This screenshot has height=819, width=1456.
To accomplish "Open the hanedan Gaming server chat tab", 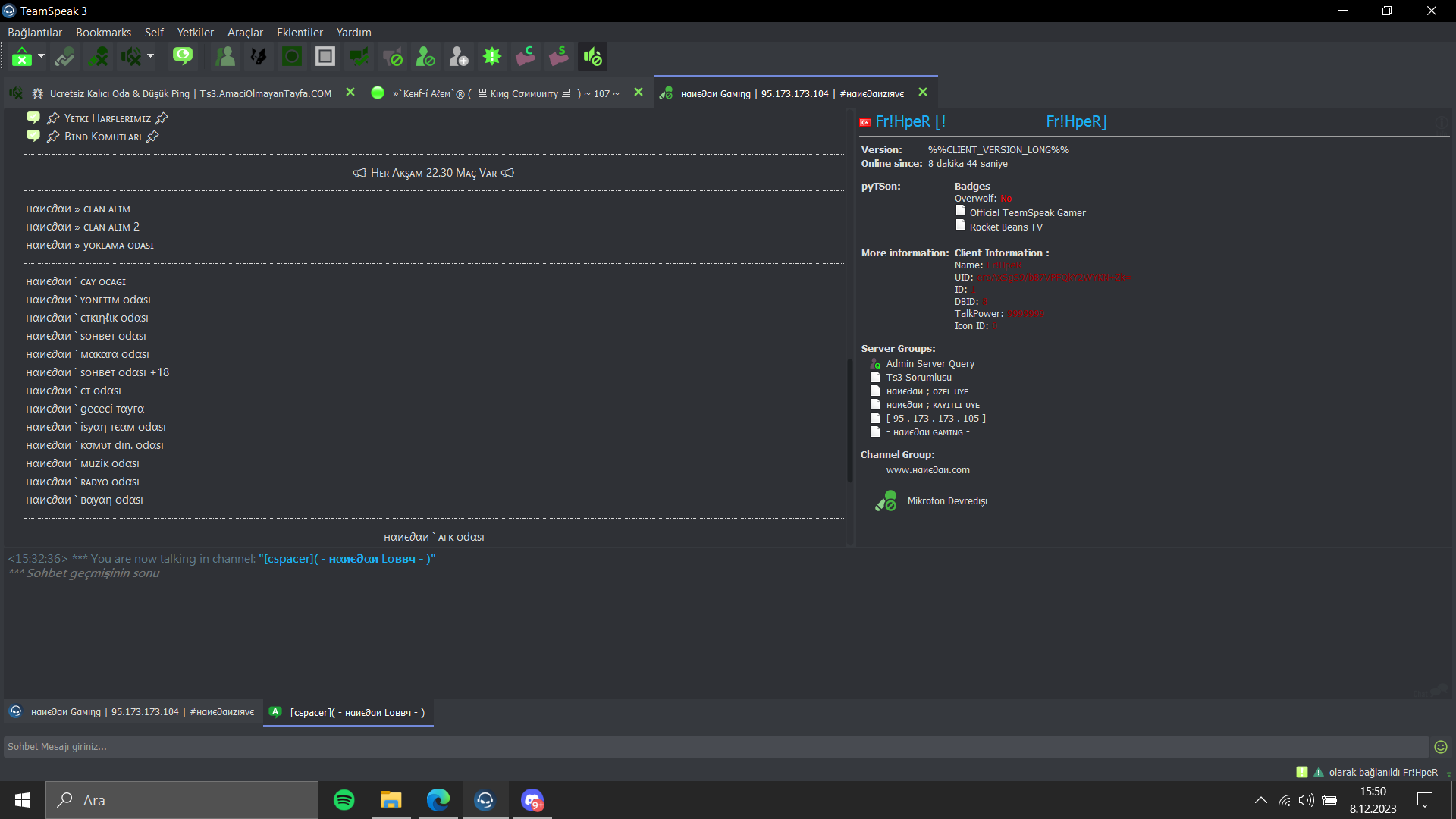I will pyautogui.click(x=133, y=712).
